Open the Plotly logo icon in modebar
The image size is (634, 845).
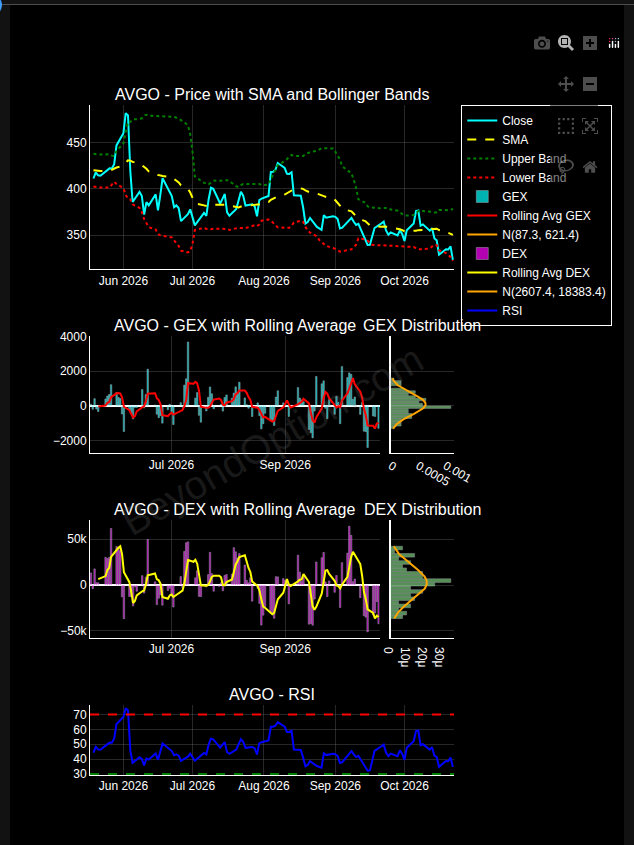coord(614,43)
